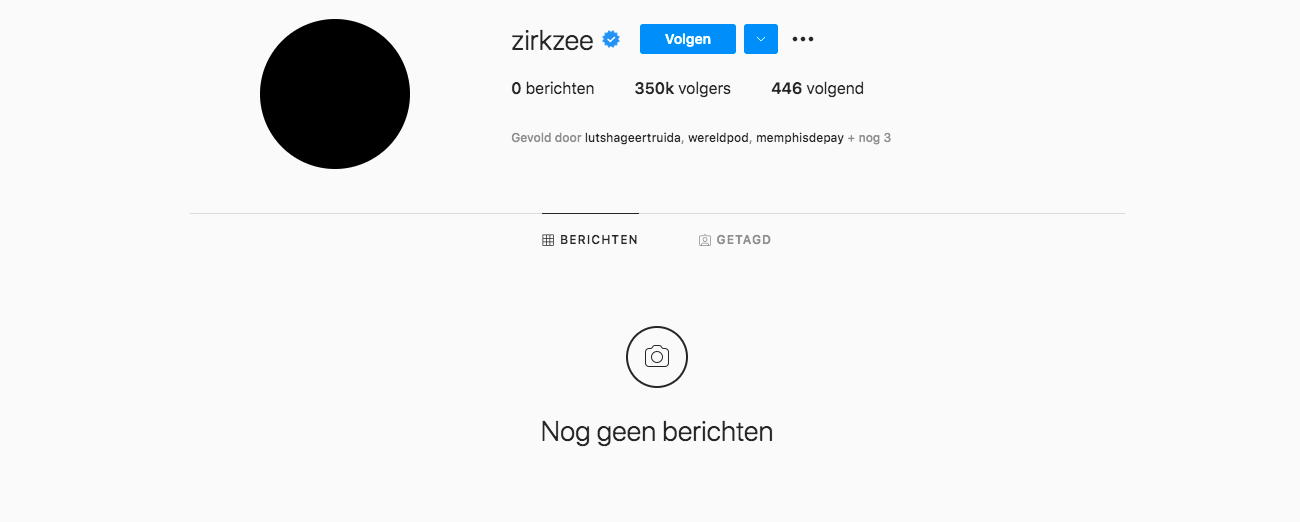Click the grid icon on the Berichten tab
This screenshot has width=1300, height=522.
pyautogui.click(x=548, y=240)
